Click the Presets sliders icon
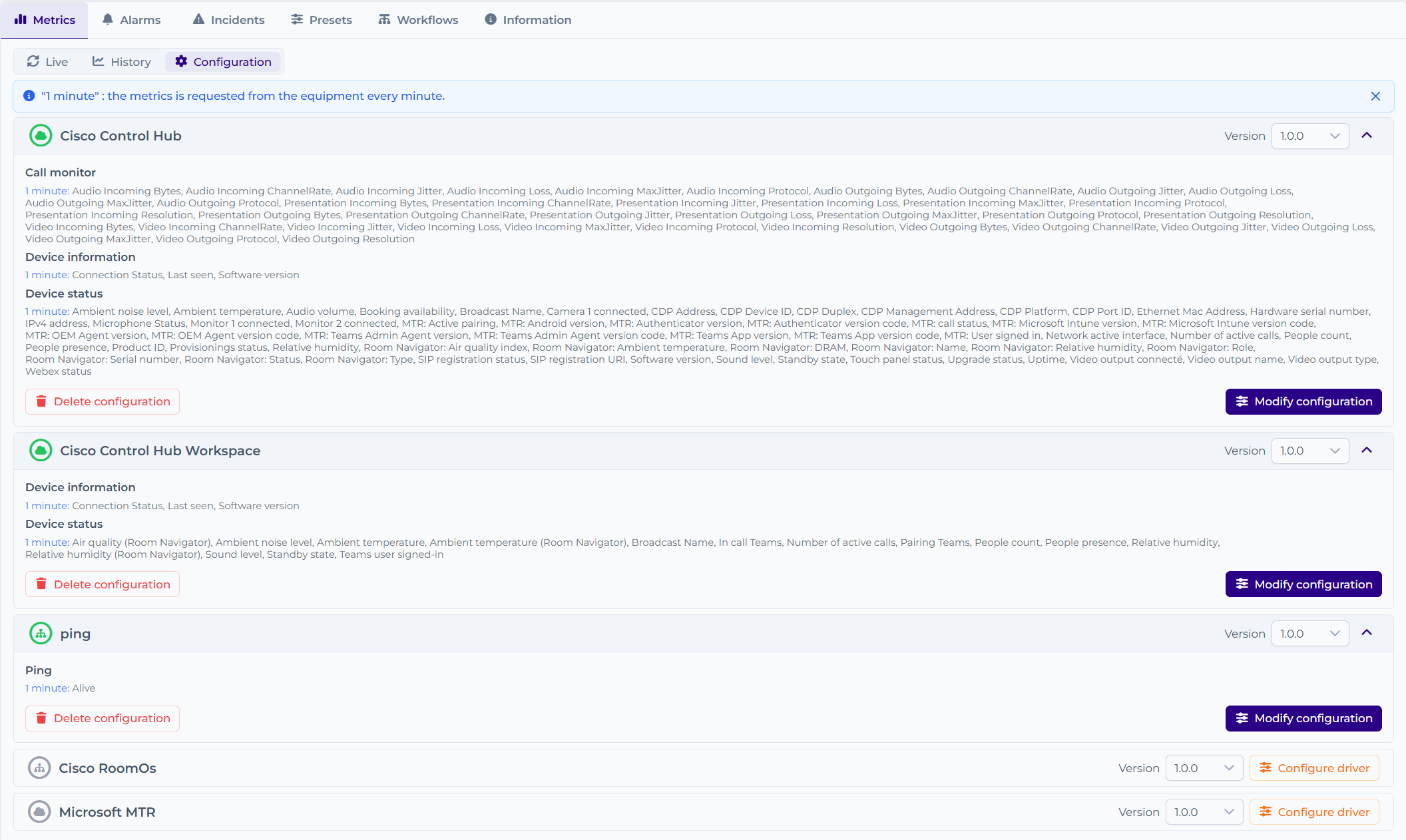 [297, 19]
